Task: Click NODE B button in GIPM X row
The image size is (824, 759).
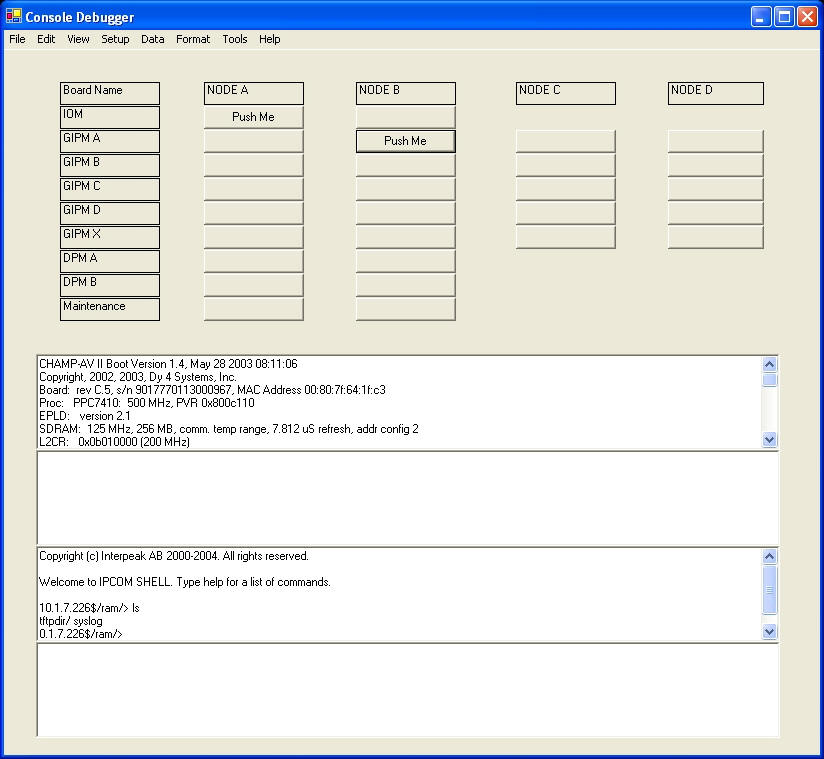Action: pyautogui.click(x=406, y=238)
